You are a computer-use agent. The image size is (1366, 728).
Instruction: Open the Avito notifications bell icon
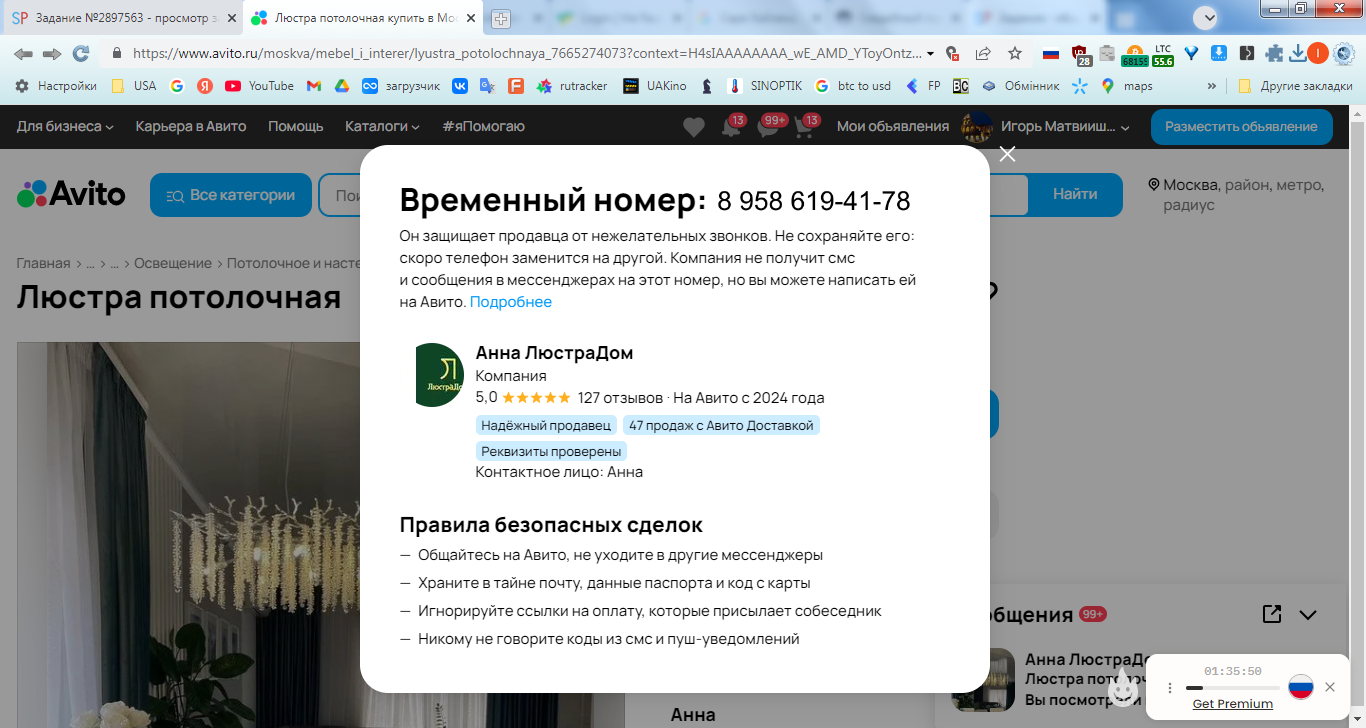coord(732,127)
